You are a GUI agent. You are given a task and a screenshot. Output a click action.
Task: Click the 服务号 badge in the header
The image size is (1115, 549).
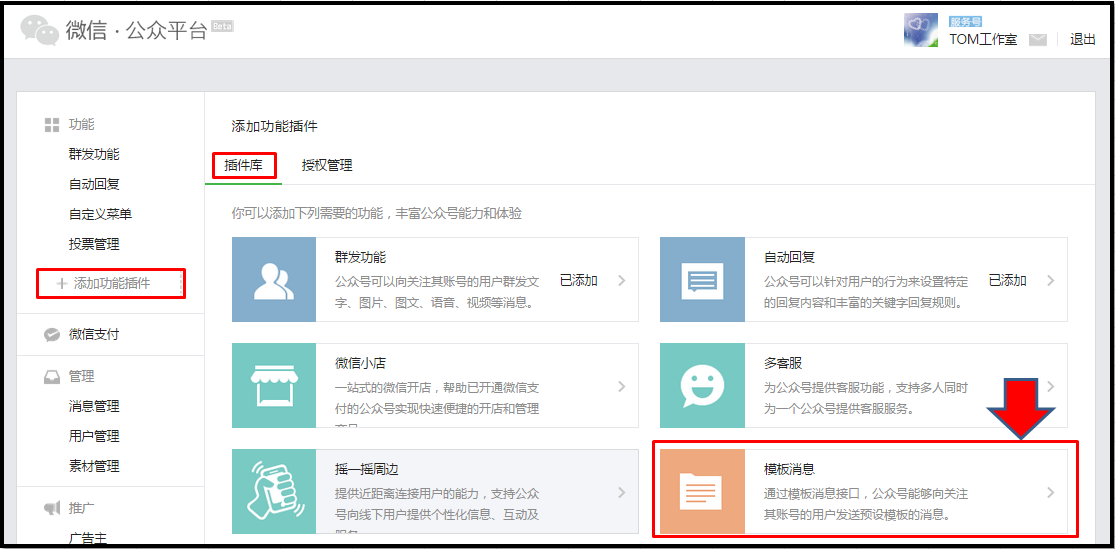[x=966, y=21]
